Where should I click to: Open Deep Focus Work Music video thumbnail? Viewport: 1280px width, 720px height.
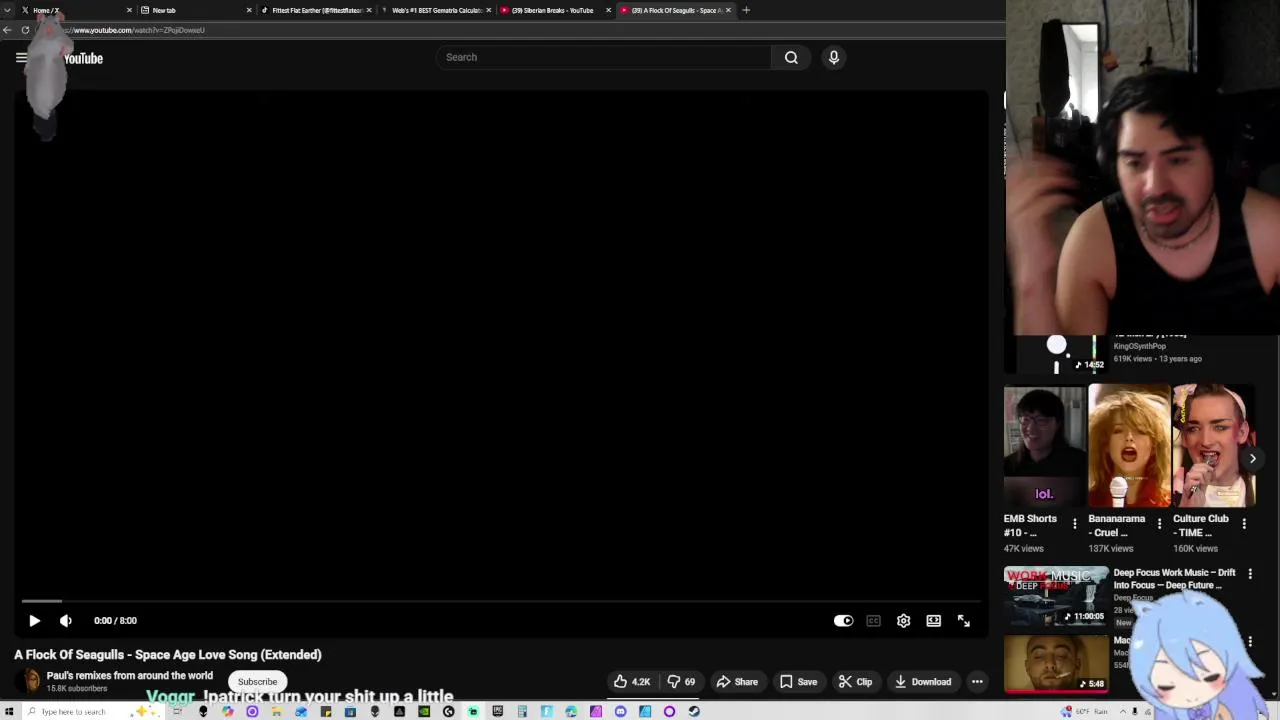(1056, 596)
